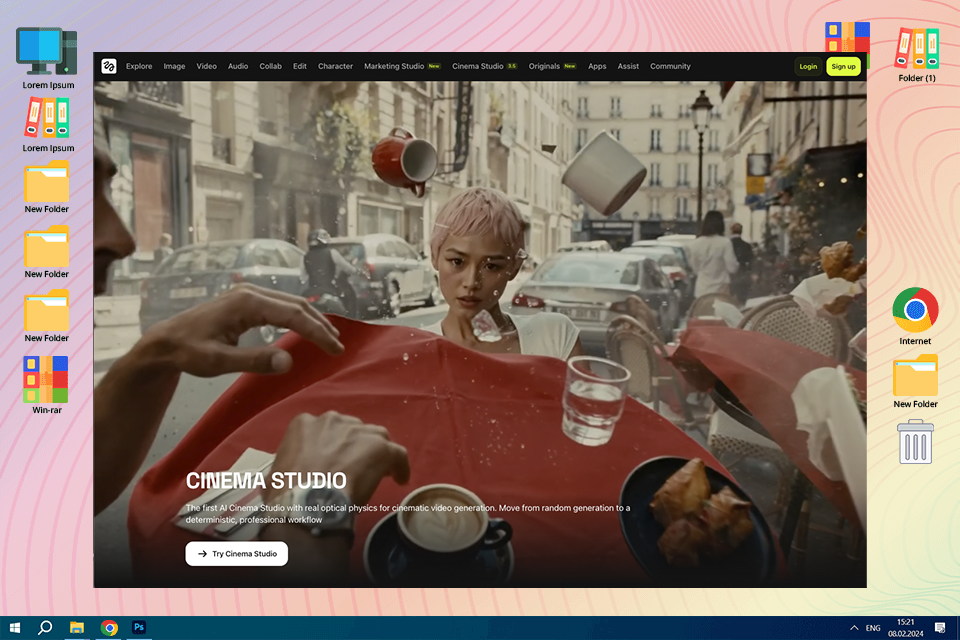
Task: Select the first New Folder below Lorem Ipsum binders
Action: (x=47, y=187)
